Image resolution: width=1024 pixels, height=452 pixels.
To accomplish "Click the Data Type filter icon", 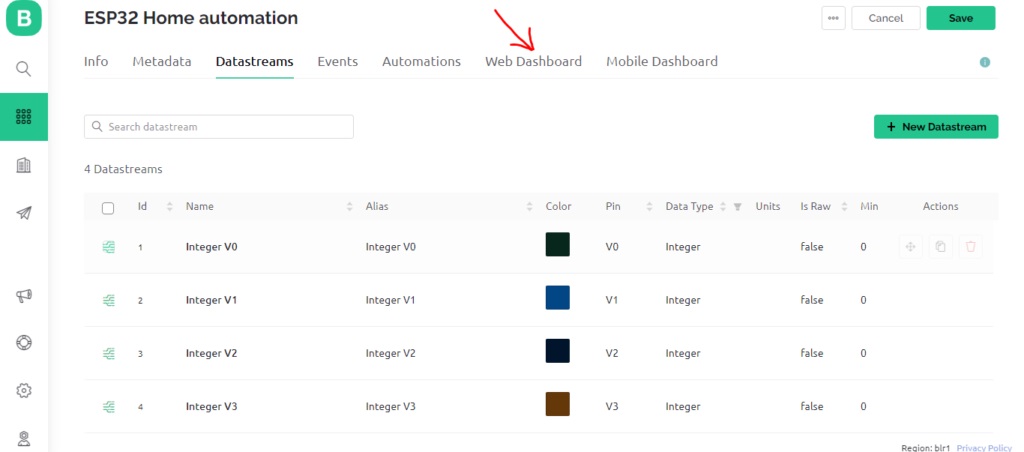I will pyautogui.click(x=737, y=206).
